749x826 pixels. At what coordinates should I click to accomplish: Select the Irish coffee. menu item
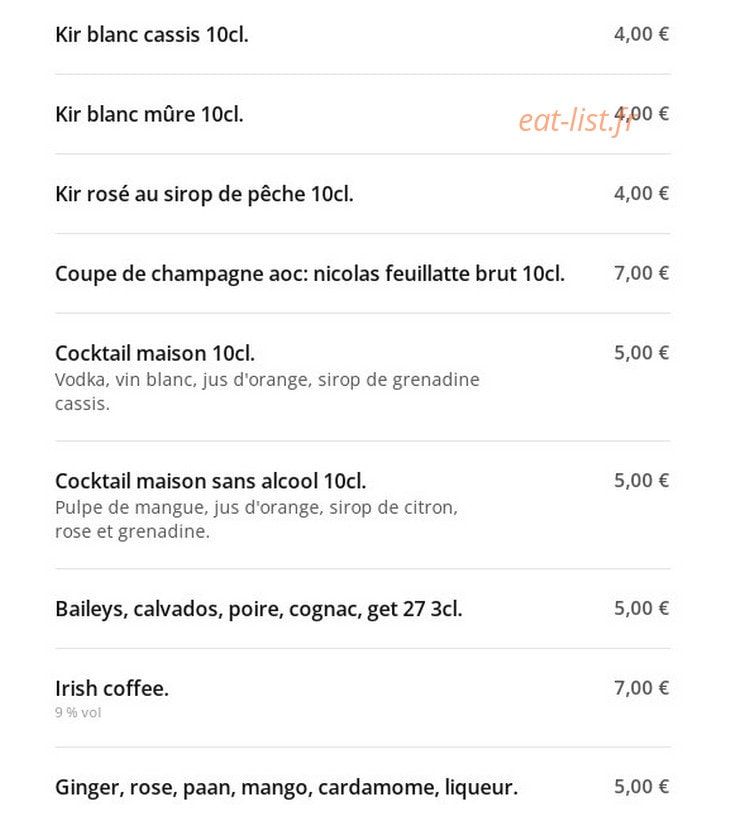112,689
